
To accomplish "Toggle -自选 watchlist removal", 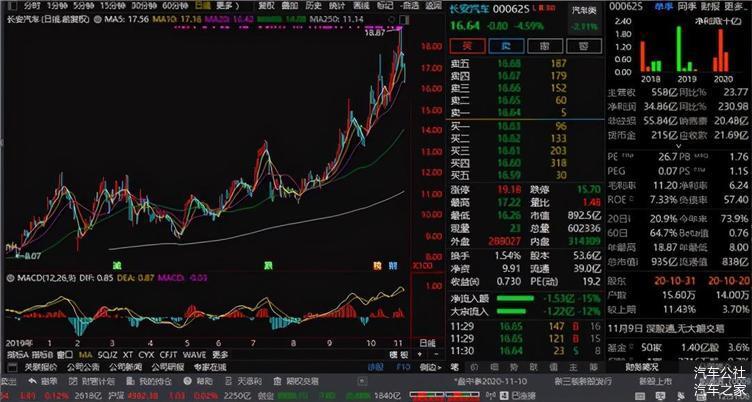I will pyautogui.click(x=410, y=6).
